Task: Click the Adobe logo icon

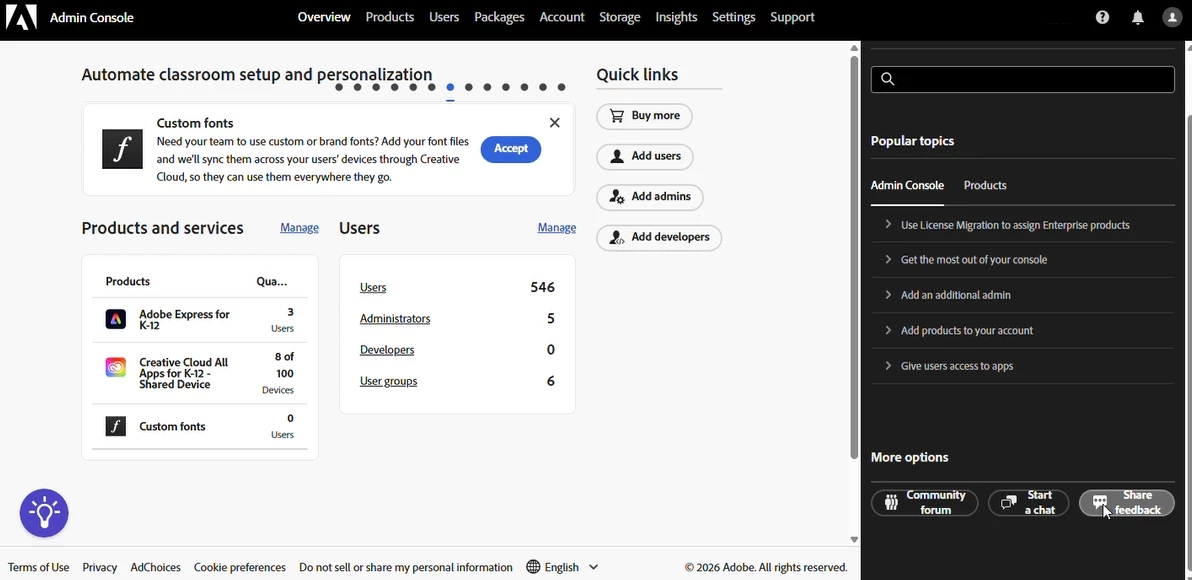Action: click(21, 17)
